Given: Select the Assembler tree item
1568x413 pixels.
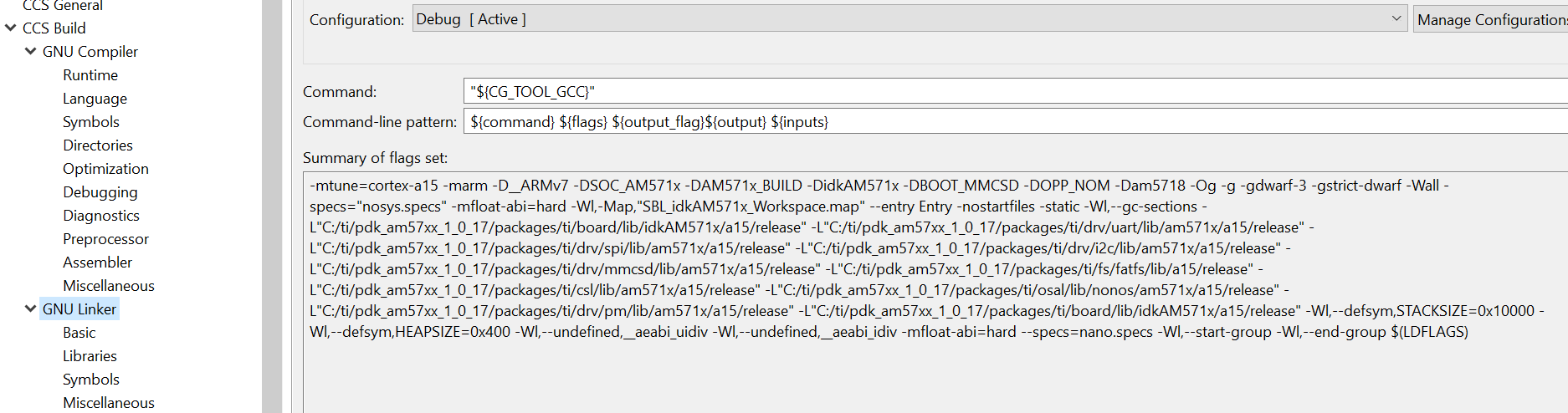Looking at the screenshot, I should [x=97, y=262].
